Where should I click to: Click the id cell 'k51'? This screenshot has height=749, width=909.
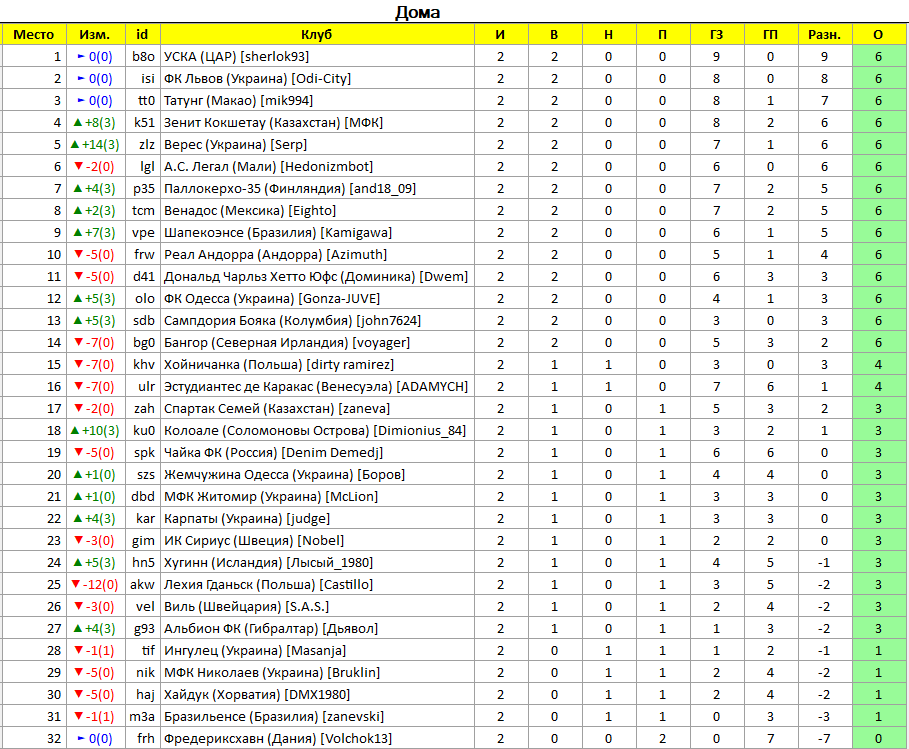point(144,123)
